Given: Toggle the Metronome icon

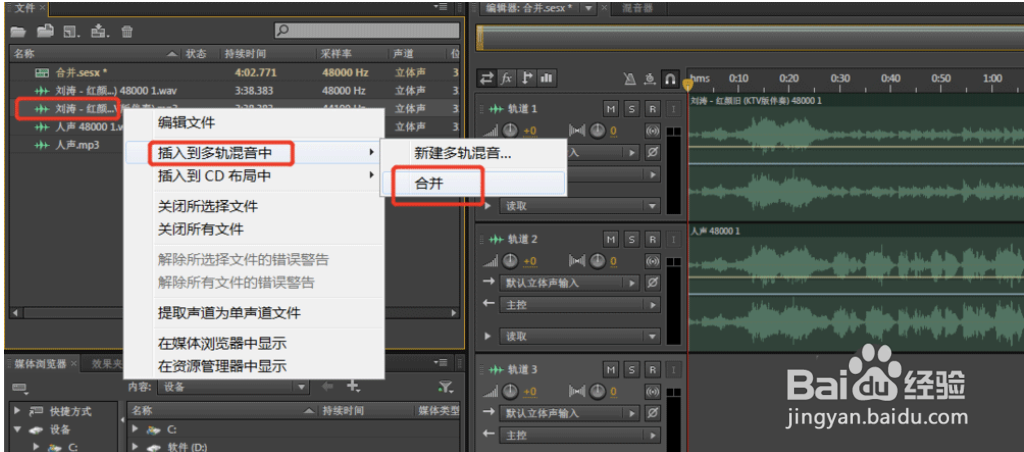Looking at the screenshot, I should point(629,79).
